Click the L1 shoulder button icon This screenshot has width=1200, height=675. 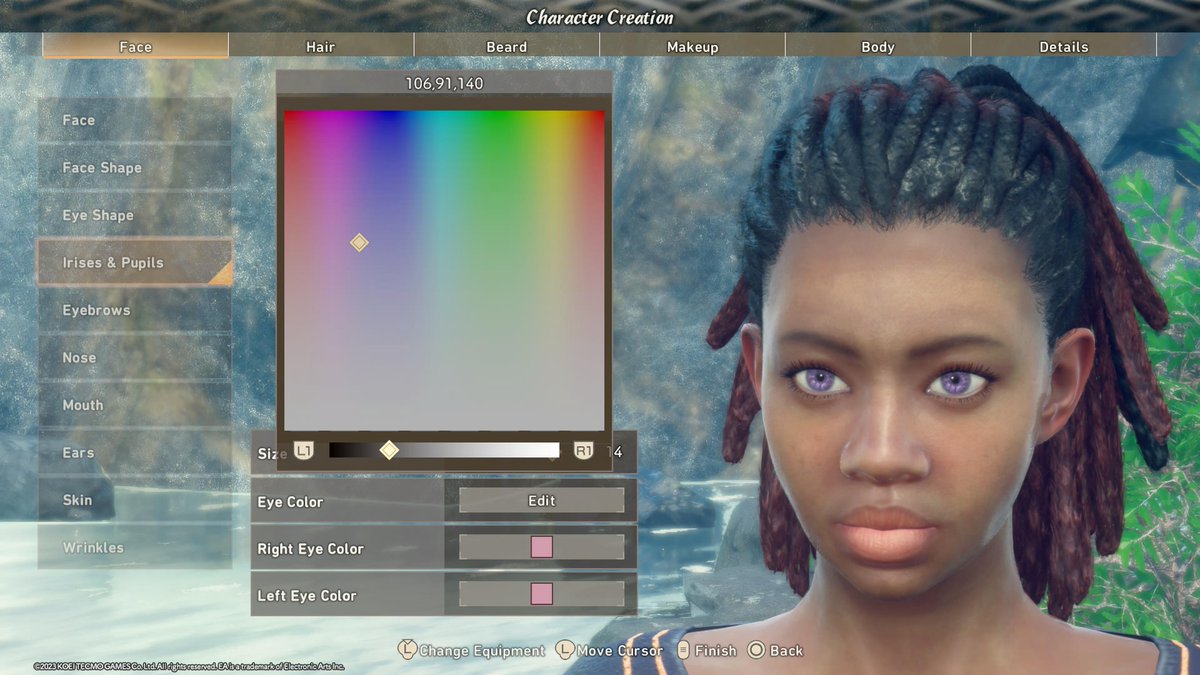(304, 451)
